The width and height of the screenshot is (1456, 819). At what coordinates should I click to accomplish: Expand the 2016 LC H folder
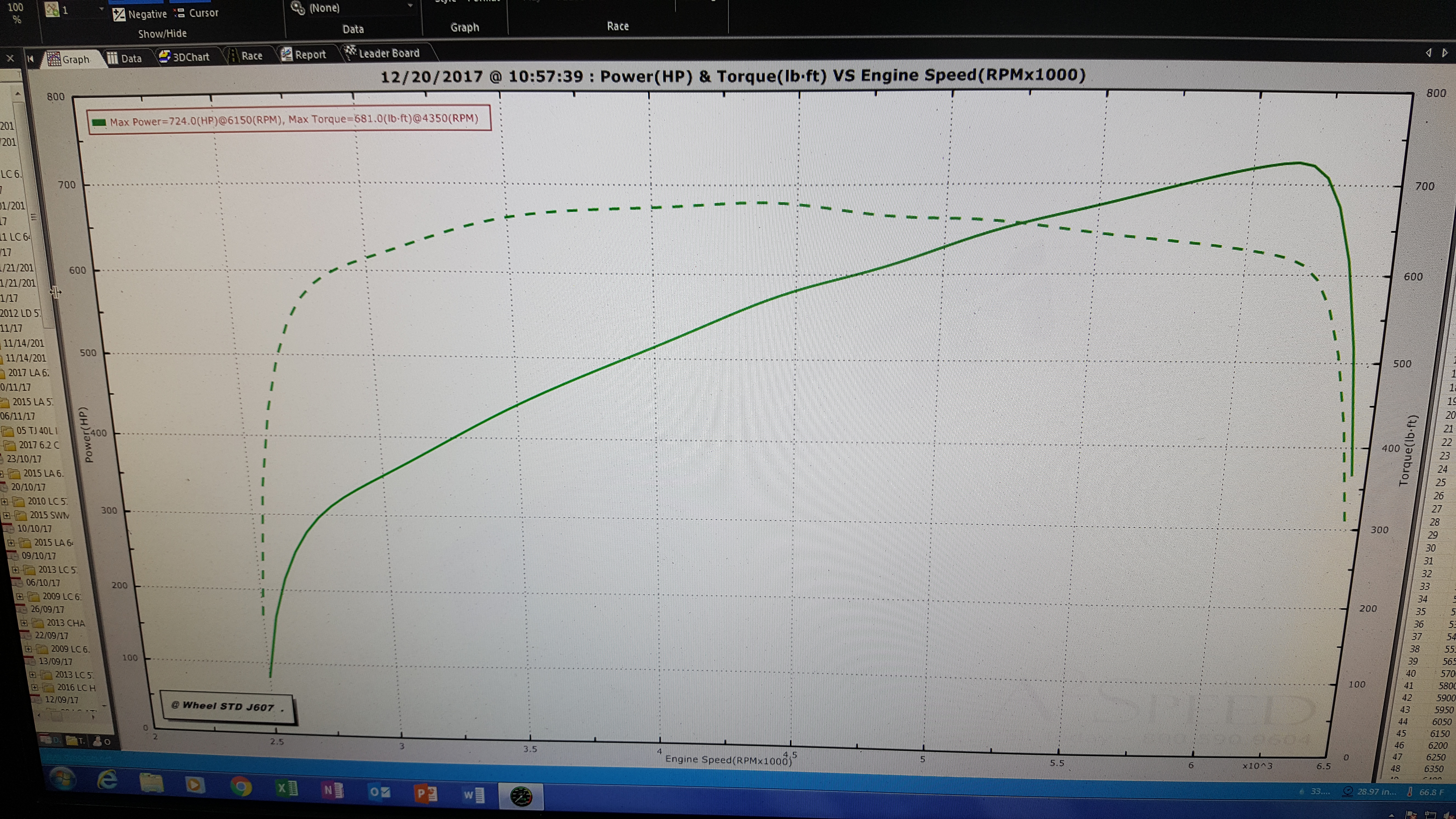[35, 688]
